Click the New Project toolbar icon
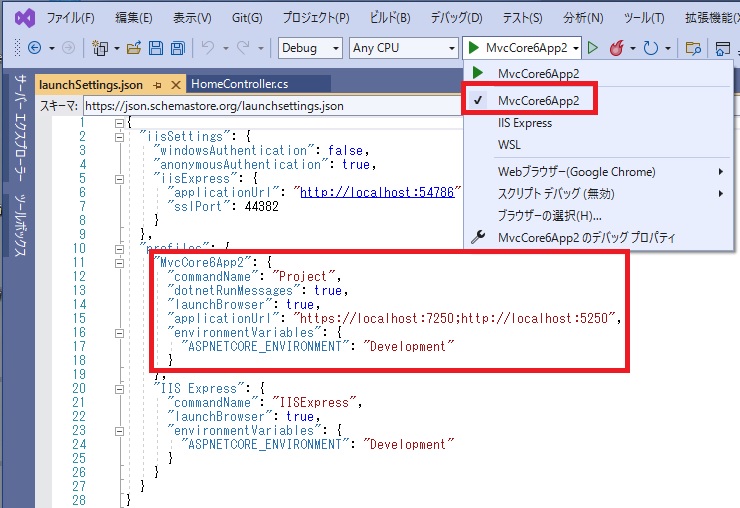The width and height of the screenshot is (740, 508). 100,48
